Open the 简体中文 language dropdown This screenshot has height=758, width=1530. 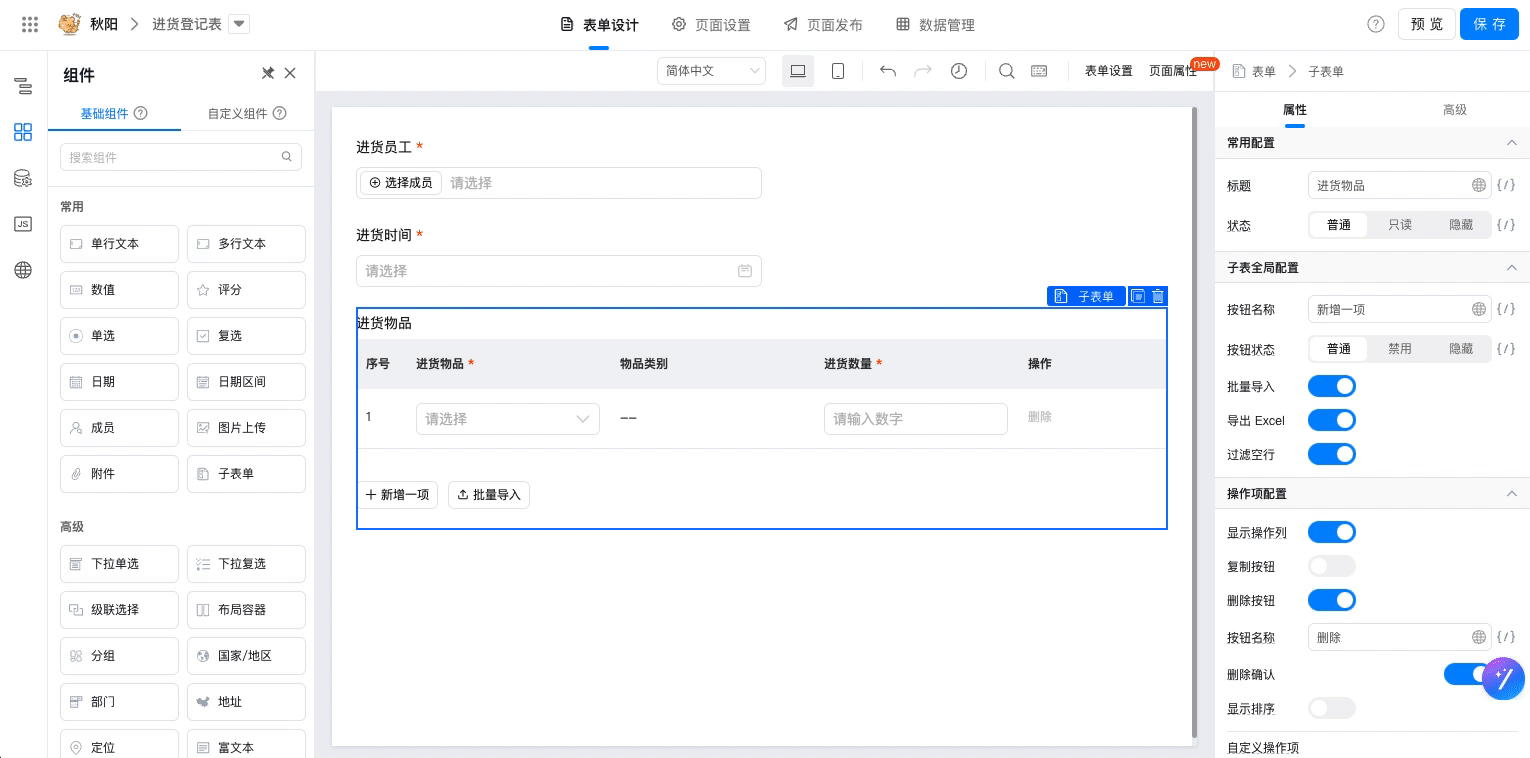click(x=711, y=71)
